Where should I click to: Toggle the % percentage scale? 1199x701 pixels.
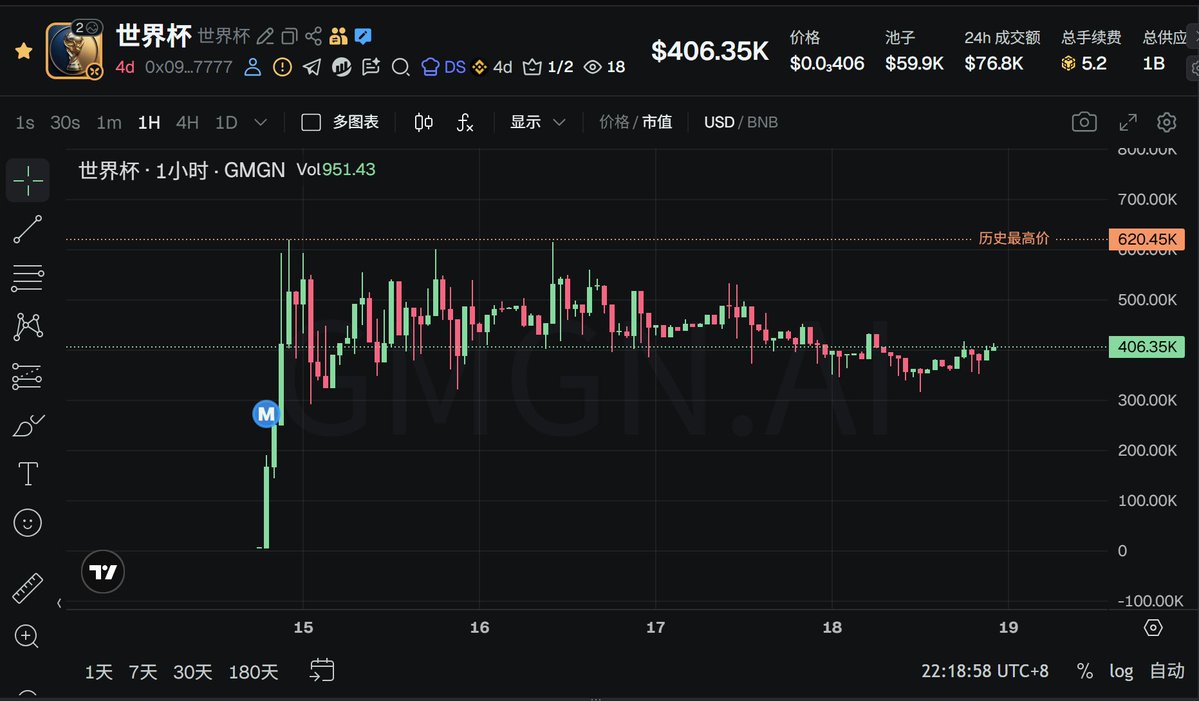tap(1084, 671)
